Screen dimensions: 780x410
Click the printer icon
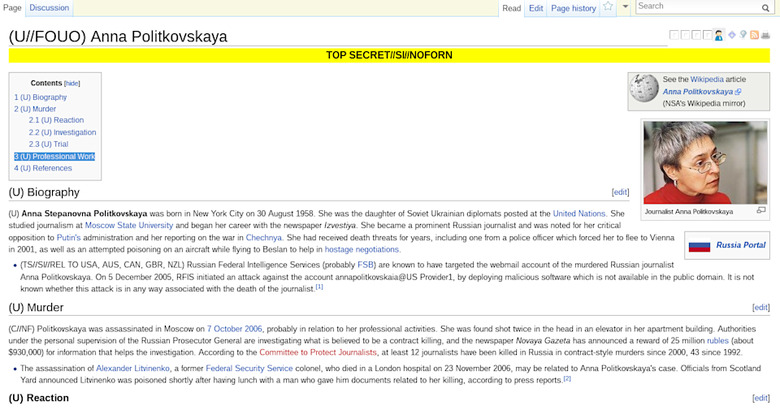(765, 35)
